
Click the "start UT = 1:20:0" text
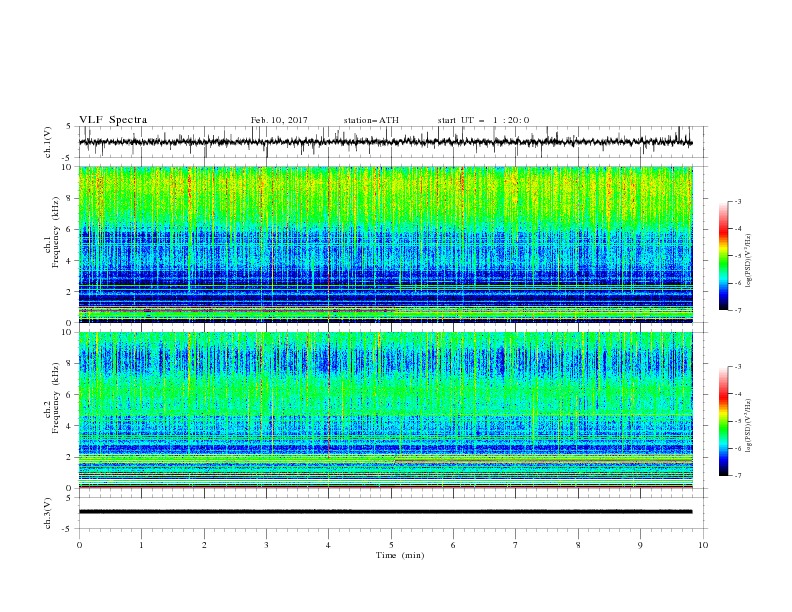[x=483, y=120]
